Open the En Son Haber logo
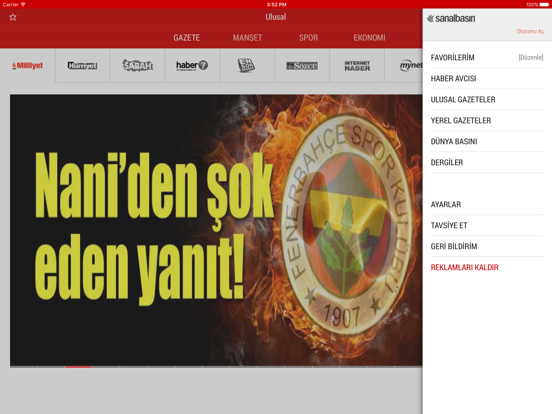The height and width of the screenshot is (414, 552). pyautogui.click(x=246, y=65)
